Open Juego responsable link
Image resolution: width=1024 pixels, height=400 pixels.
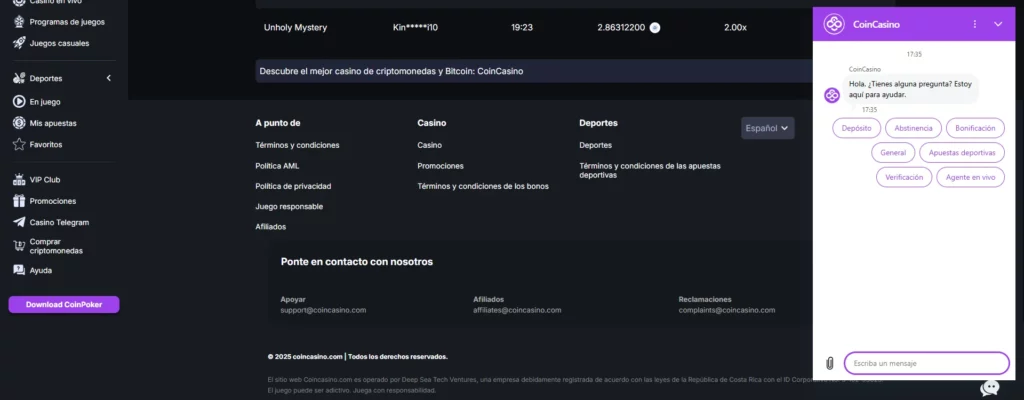pyautogui.click(x=289, y=207)
